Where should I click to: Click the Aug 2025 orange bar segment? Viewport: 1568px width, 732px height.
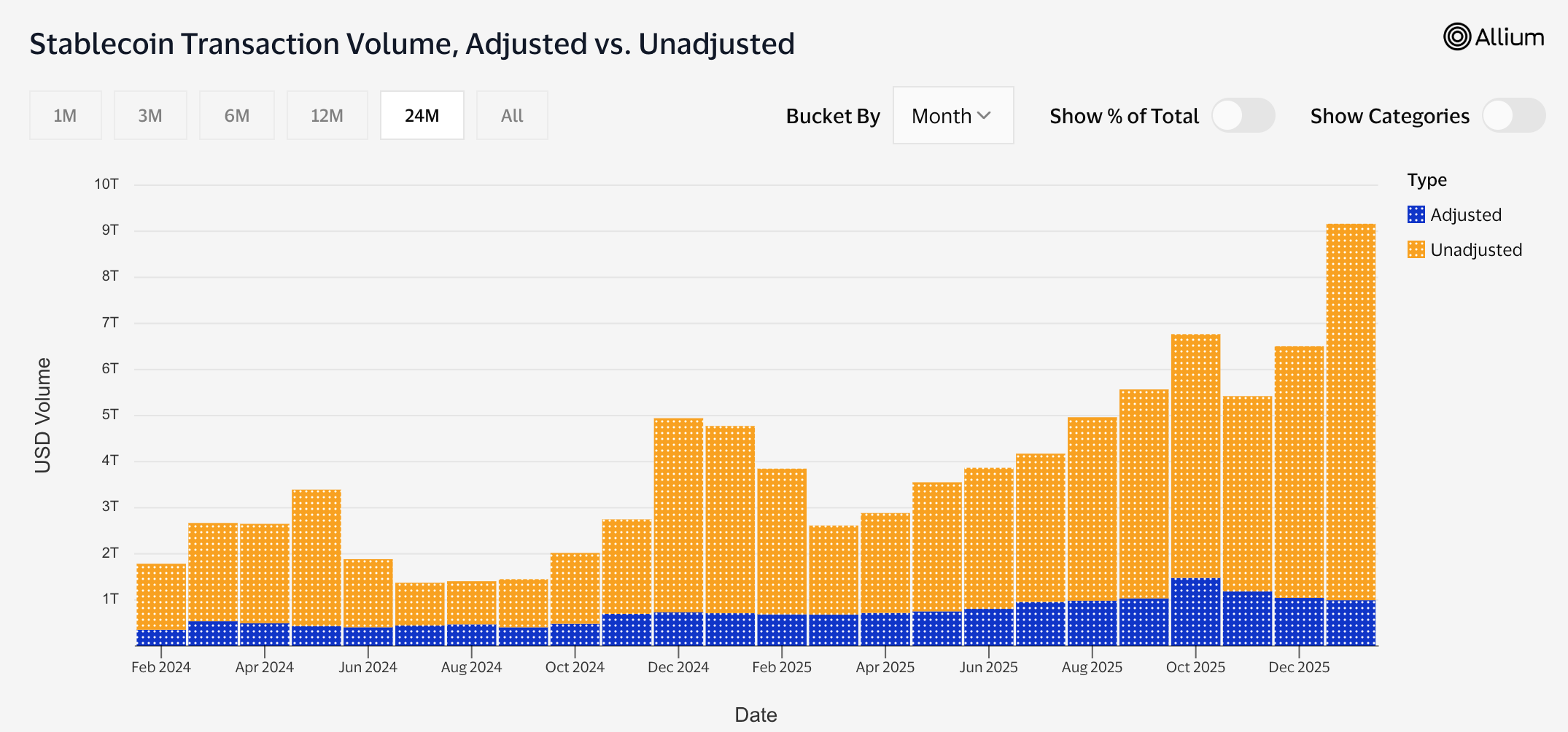click(x=1092, y=509)
